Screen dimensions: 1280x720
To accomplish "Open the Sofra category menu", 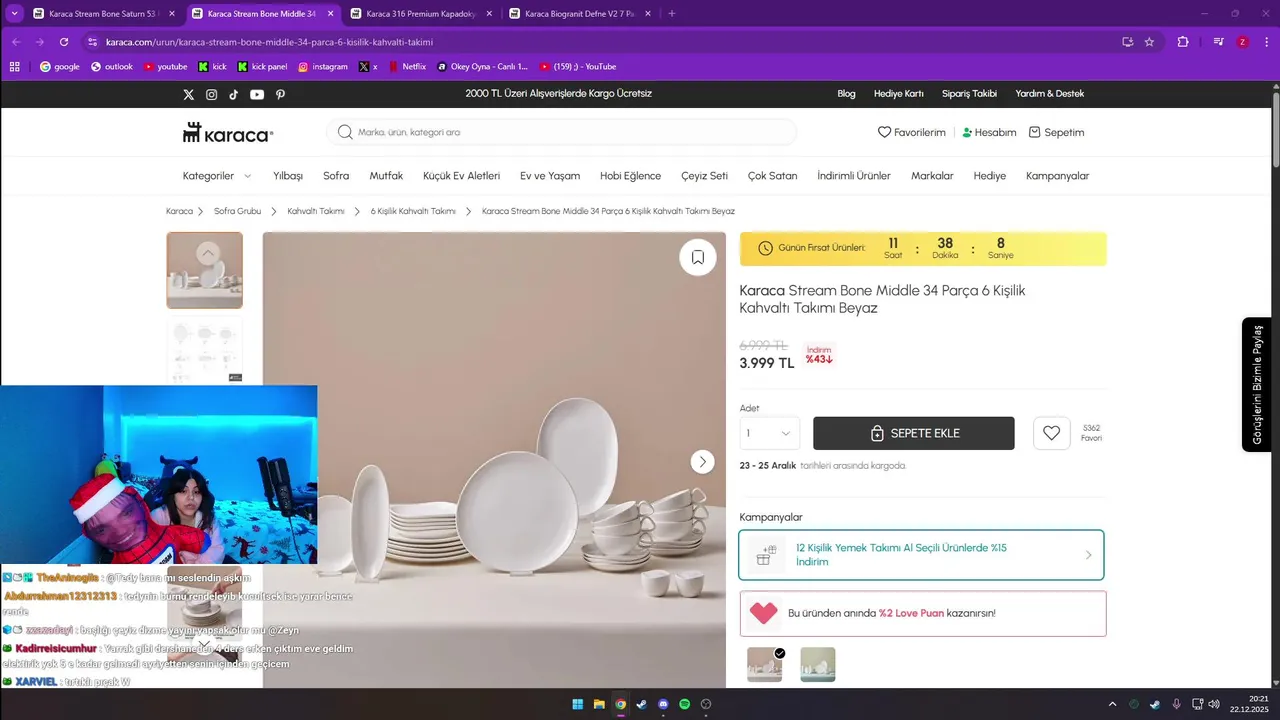I will tap(336, 176).
